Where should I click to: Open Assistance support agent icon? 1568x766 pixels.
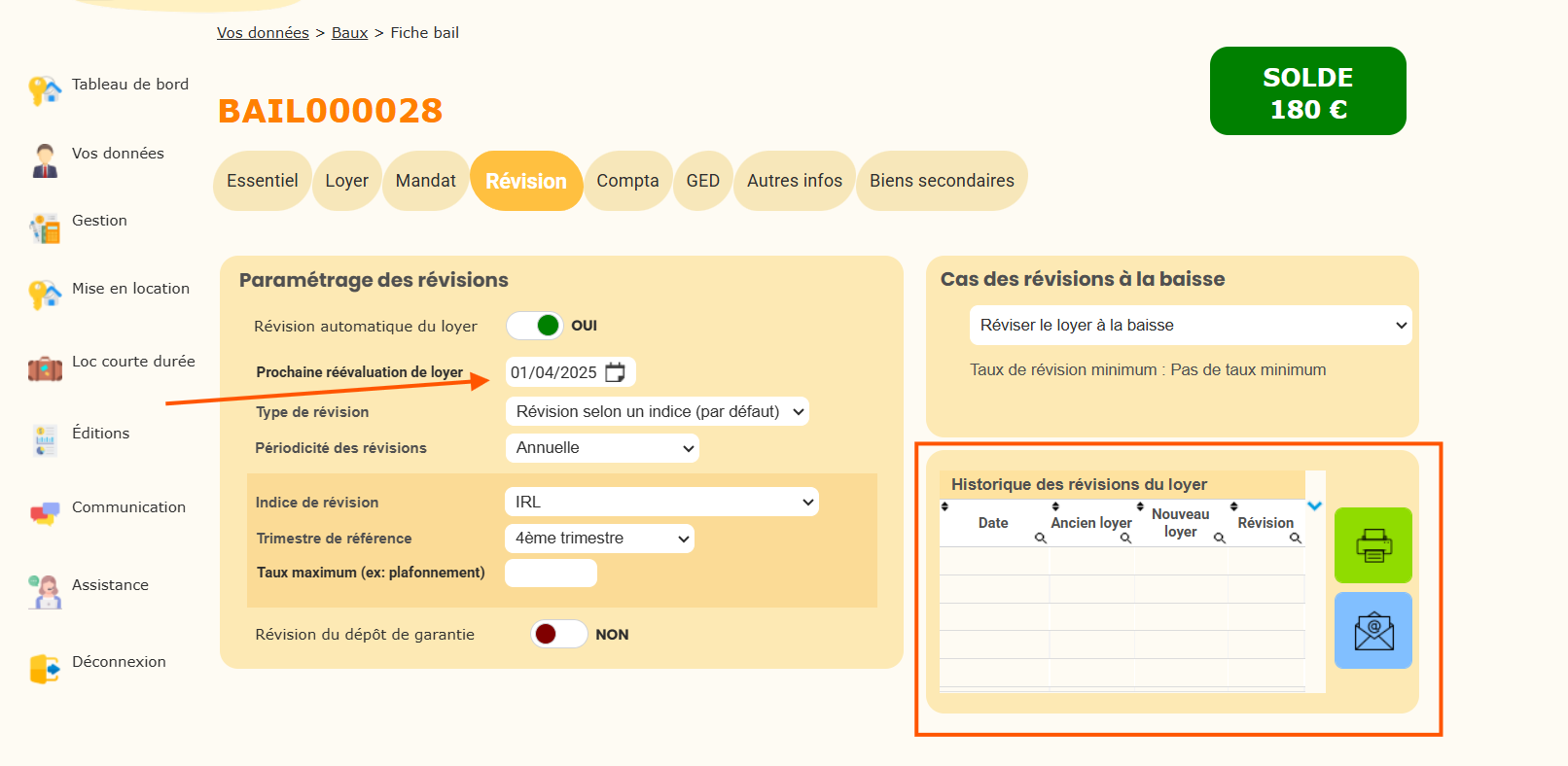45,592
